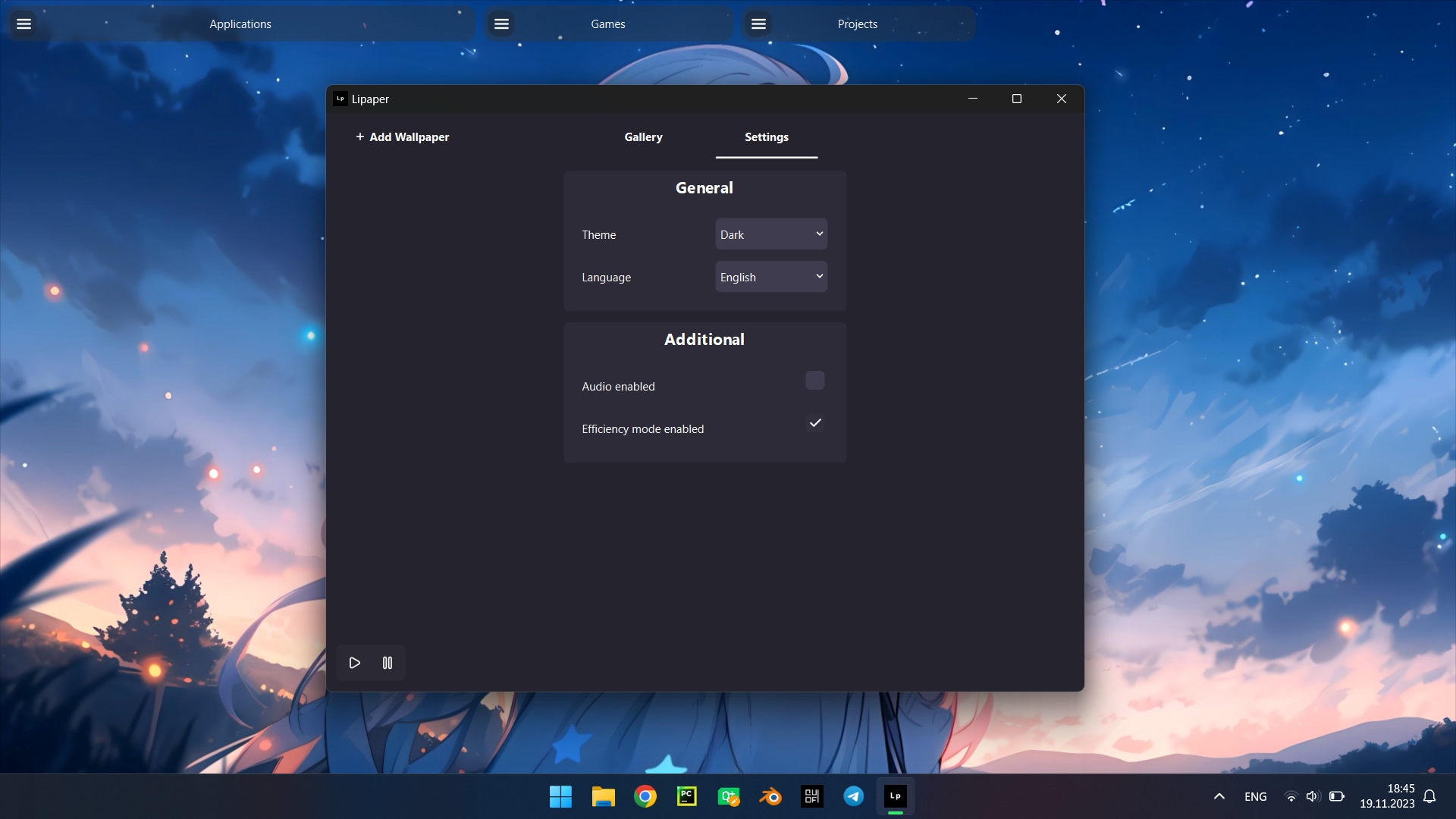Launch Blender from the taskbar
This screenshot has width=1456, height=819.
(770, 796)
